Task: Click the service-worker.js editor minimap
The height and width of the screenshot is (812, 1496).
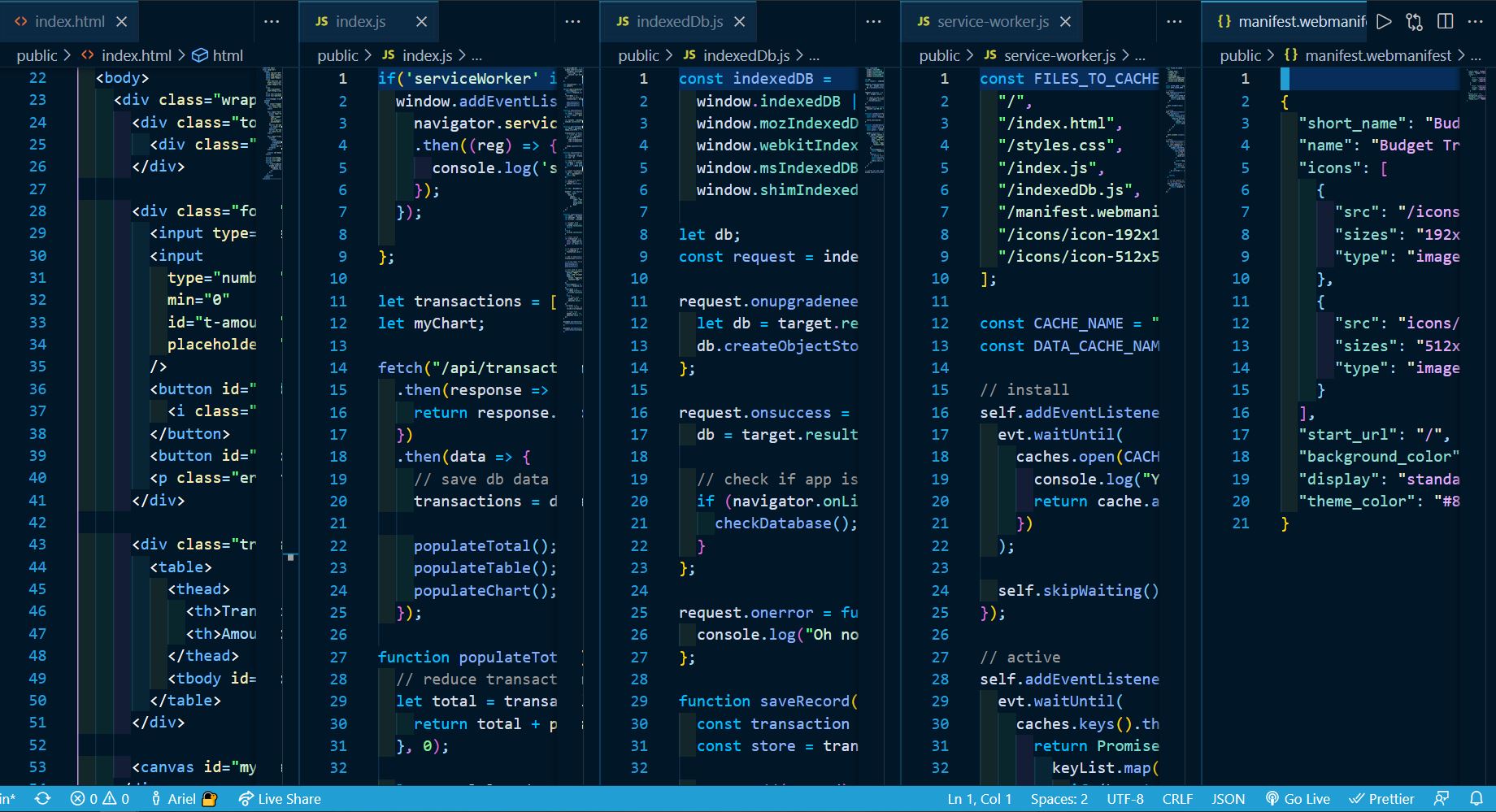Action: click(1175, 130)
